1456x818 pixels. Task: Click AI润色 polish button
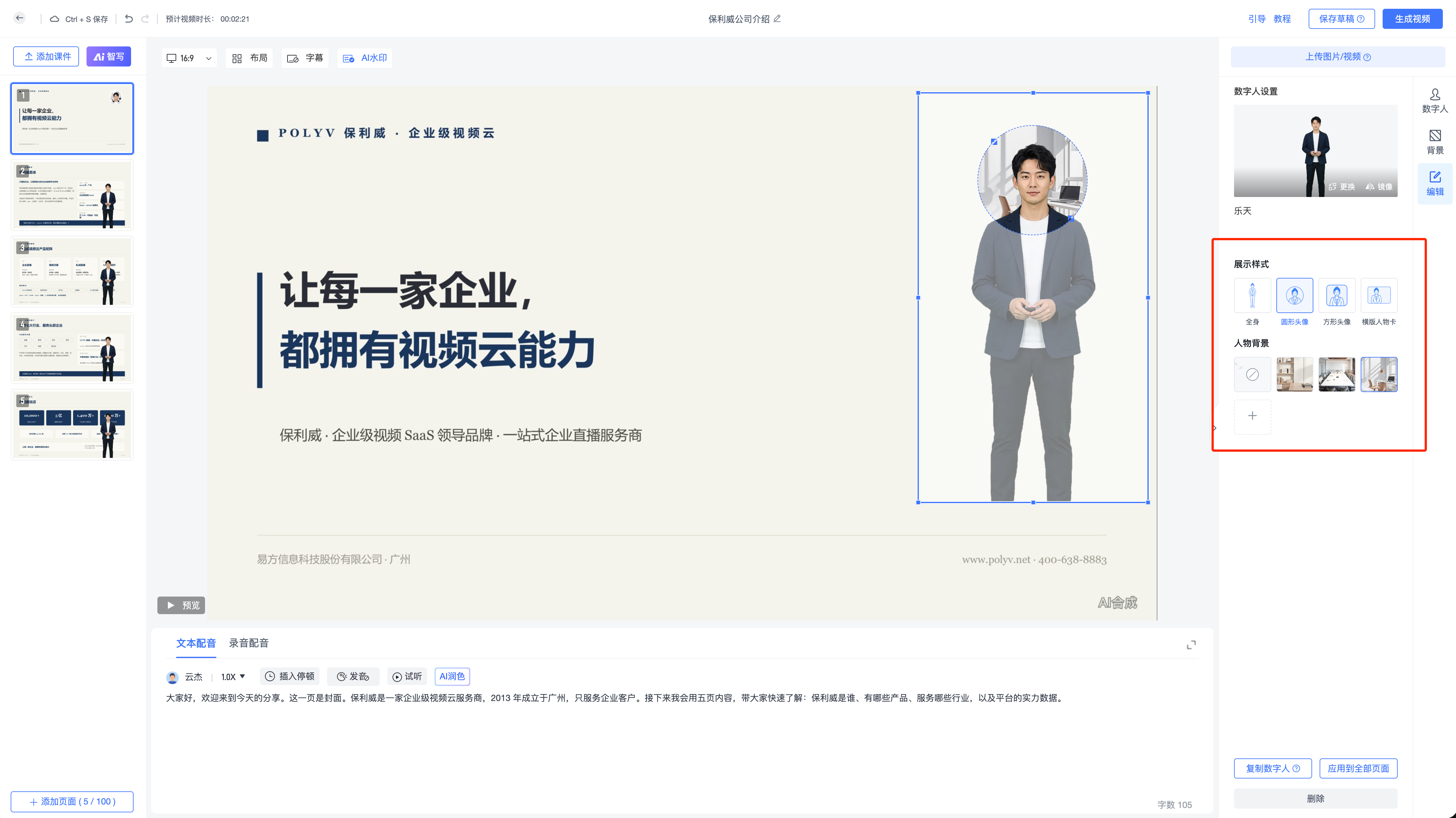click(x=452, y=676)
